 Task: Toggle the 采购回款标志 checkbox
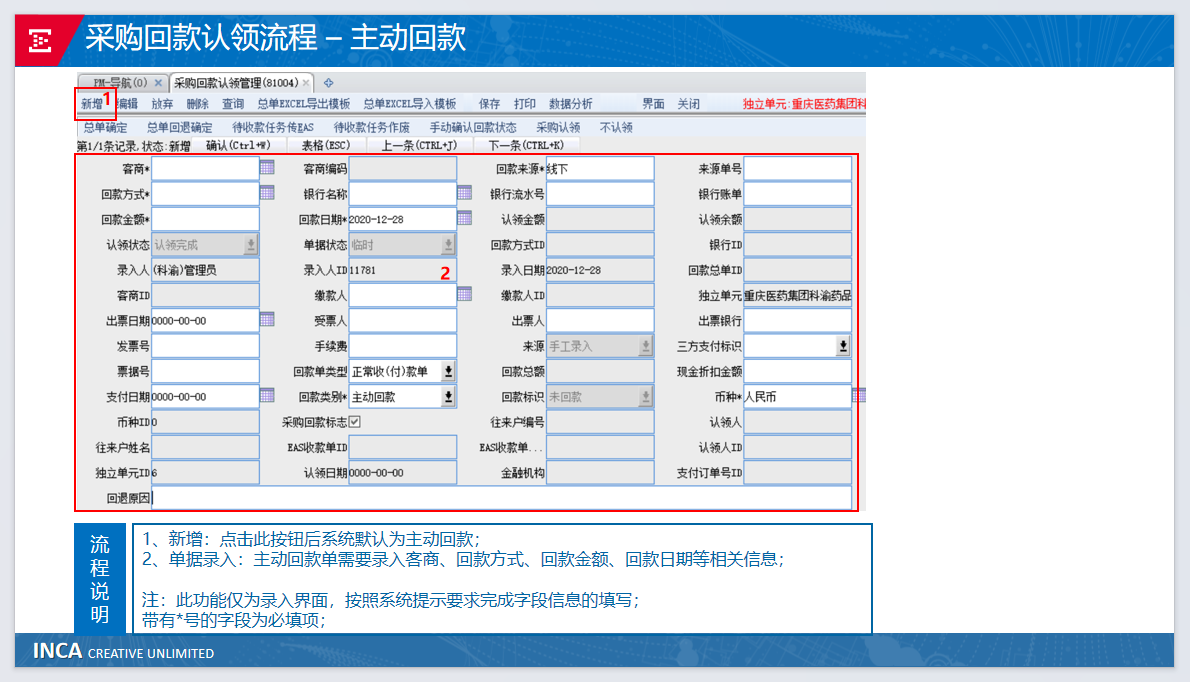point(354,422)
